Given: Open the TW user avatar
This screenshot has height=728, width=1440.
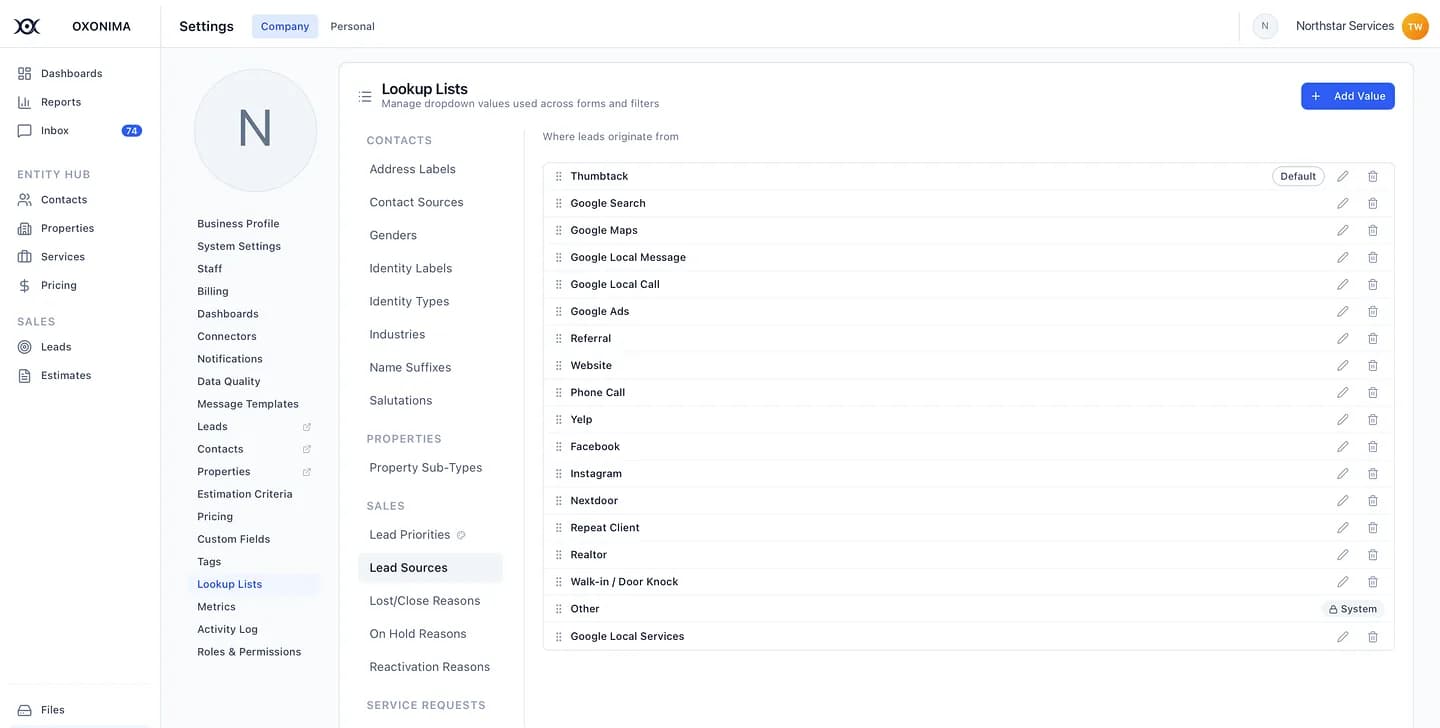Looking at the screenshot, I should click(1415, 26).
